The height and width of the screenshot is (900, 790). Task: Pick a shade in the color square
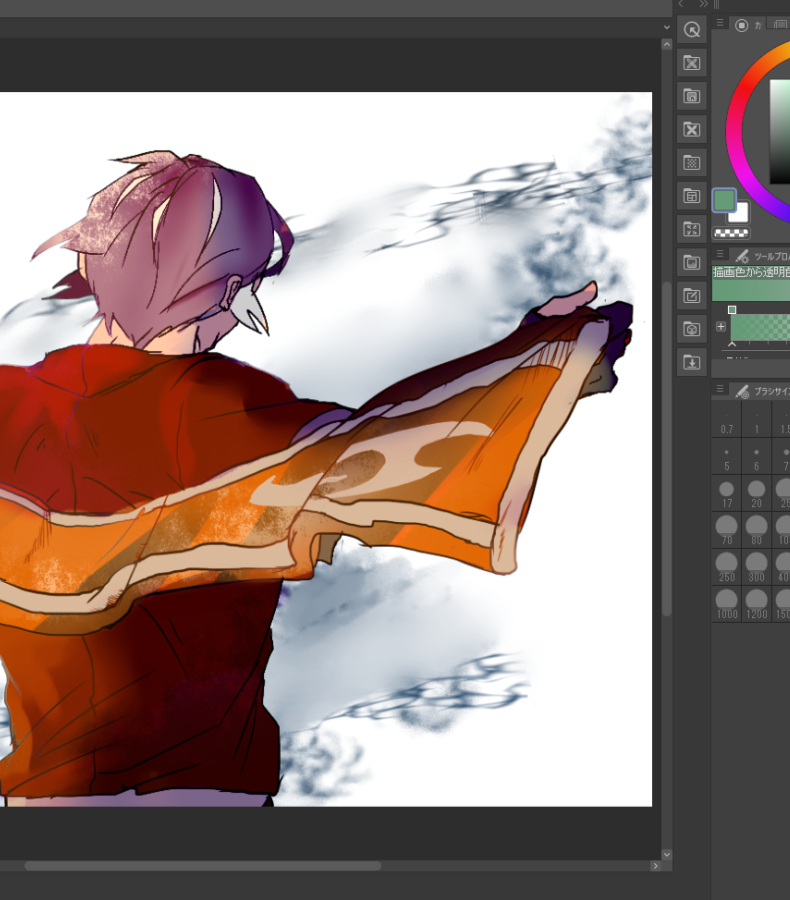pyautogui.click(x=780, y=132)
